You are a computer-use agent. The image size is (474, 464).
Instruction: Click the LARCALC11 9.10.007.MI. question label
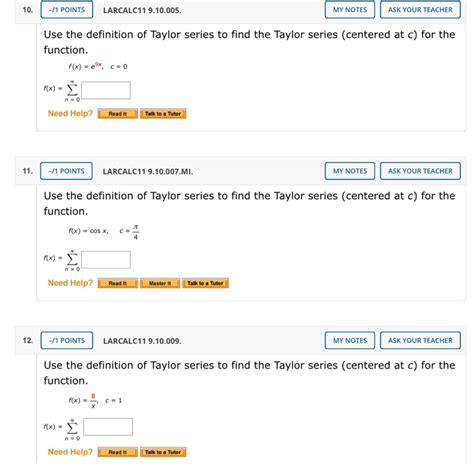coord(148,171)
